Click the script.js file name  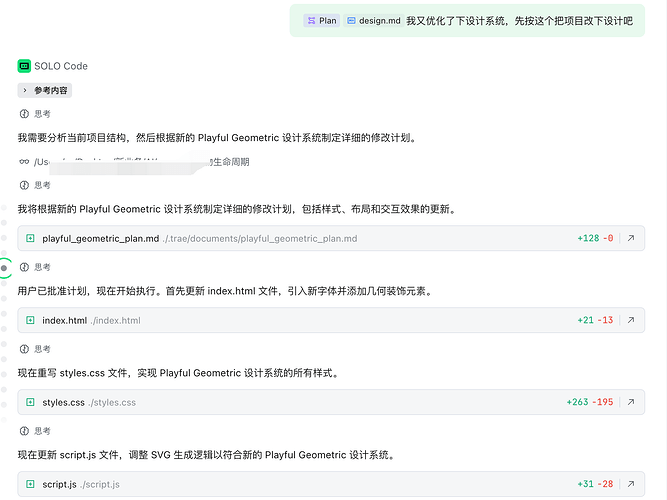click(59, 484)
